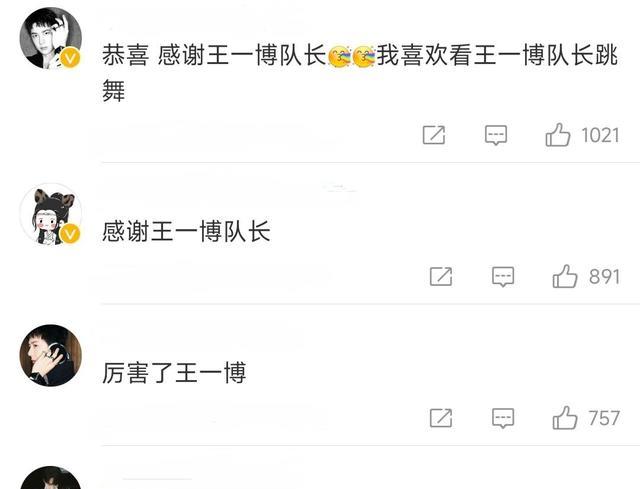Reply to the comment with 891 likes
640x489 pixels.
coord(503,277)
